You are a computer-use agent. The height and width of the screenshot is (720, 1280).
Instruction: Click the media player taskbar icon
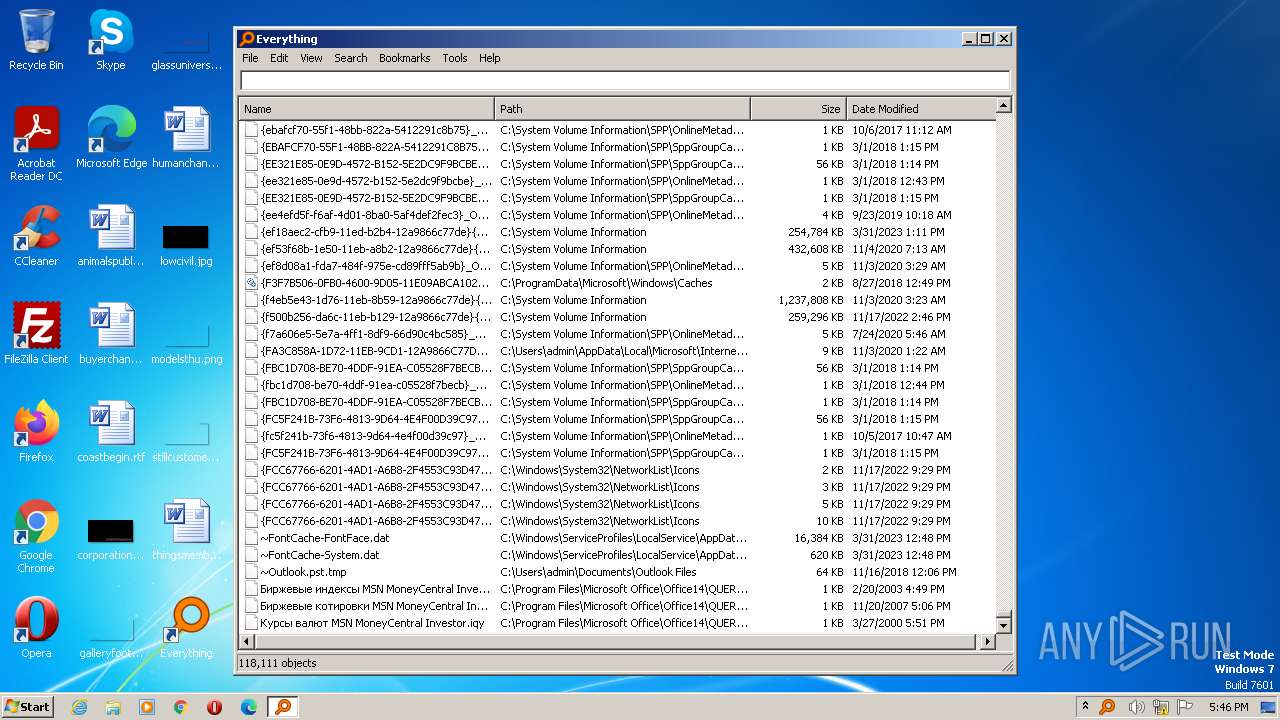coord(147,707)
